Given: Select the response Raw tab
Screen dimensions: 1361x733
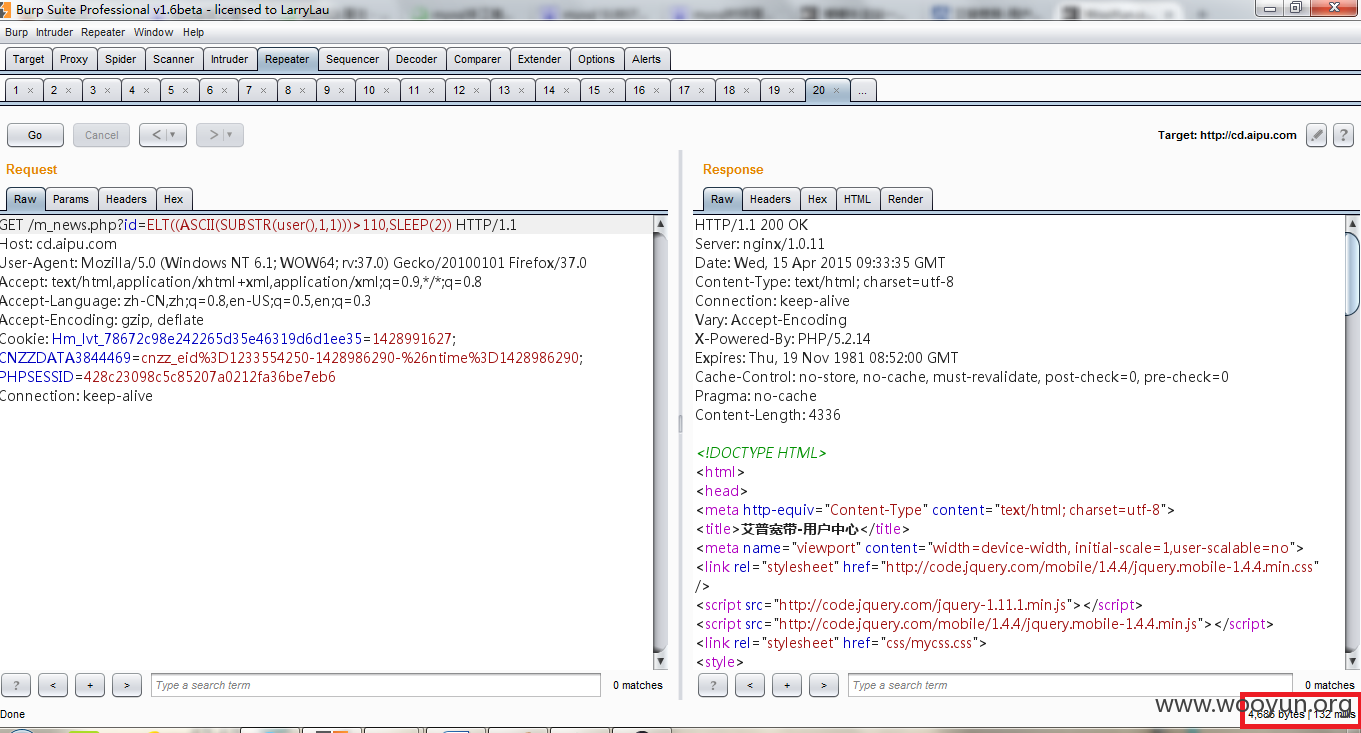Looking at the screenshot, I should click(x=722, y=199).
